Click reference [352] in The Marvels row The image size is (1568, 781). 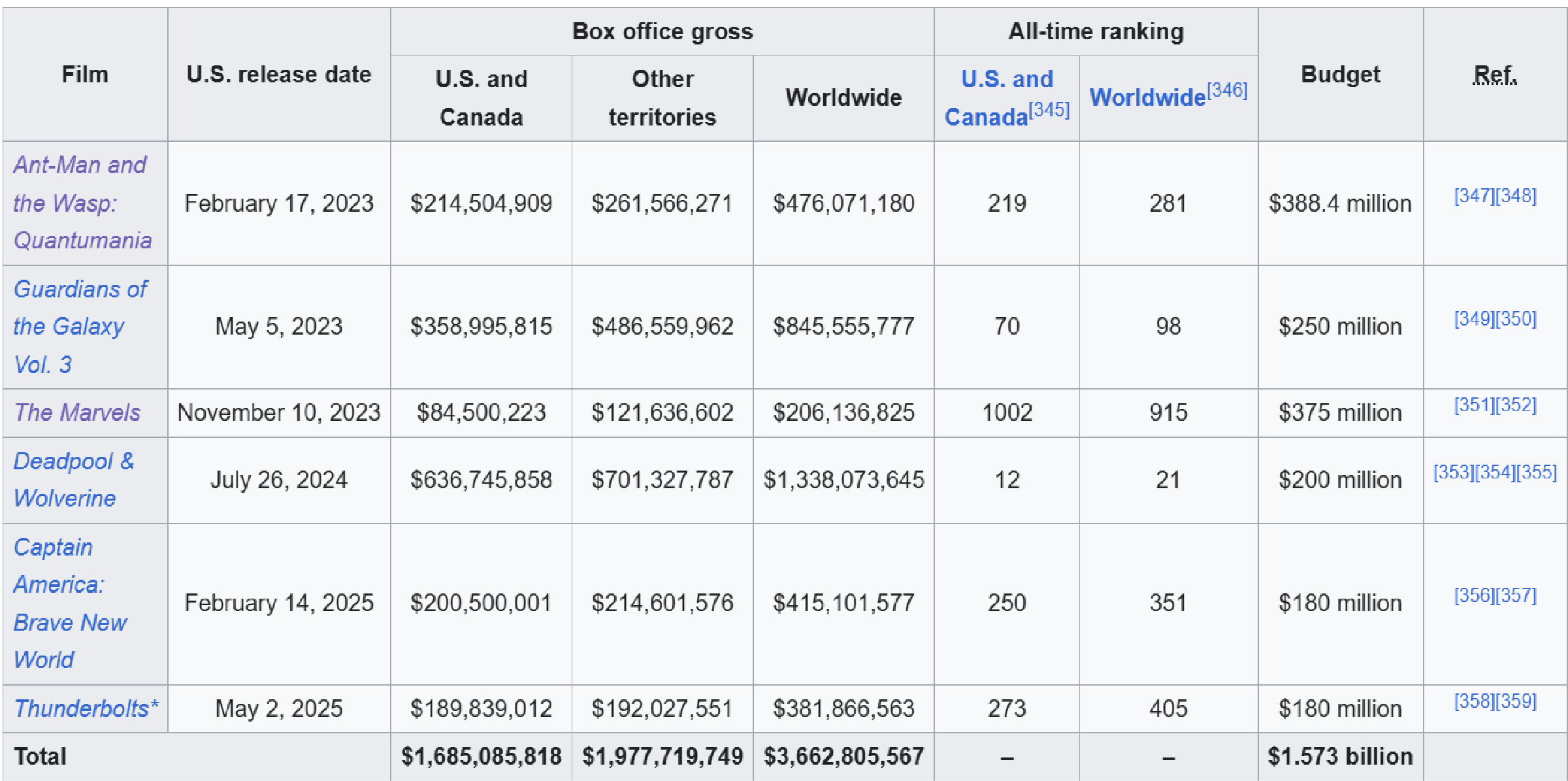(x=1516, y=405)
